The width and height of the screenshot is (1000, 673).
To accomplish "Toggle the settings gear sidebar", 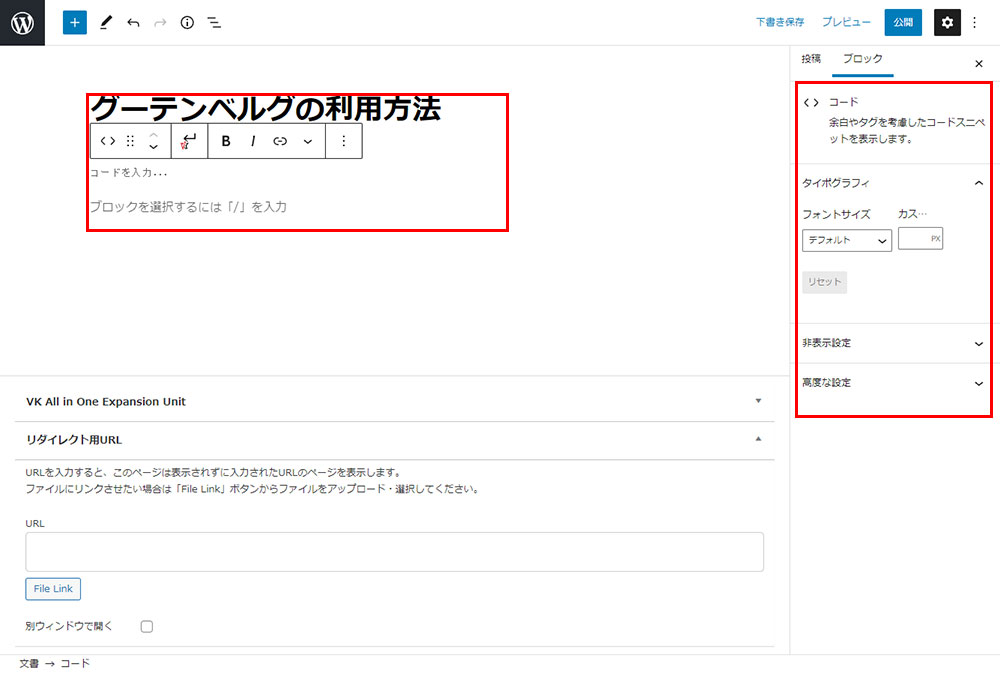I will 947,22.
